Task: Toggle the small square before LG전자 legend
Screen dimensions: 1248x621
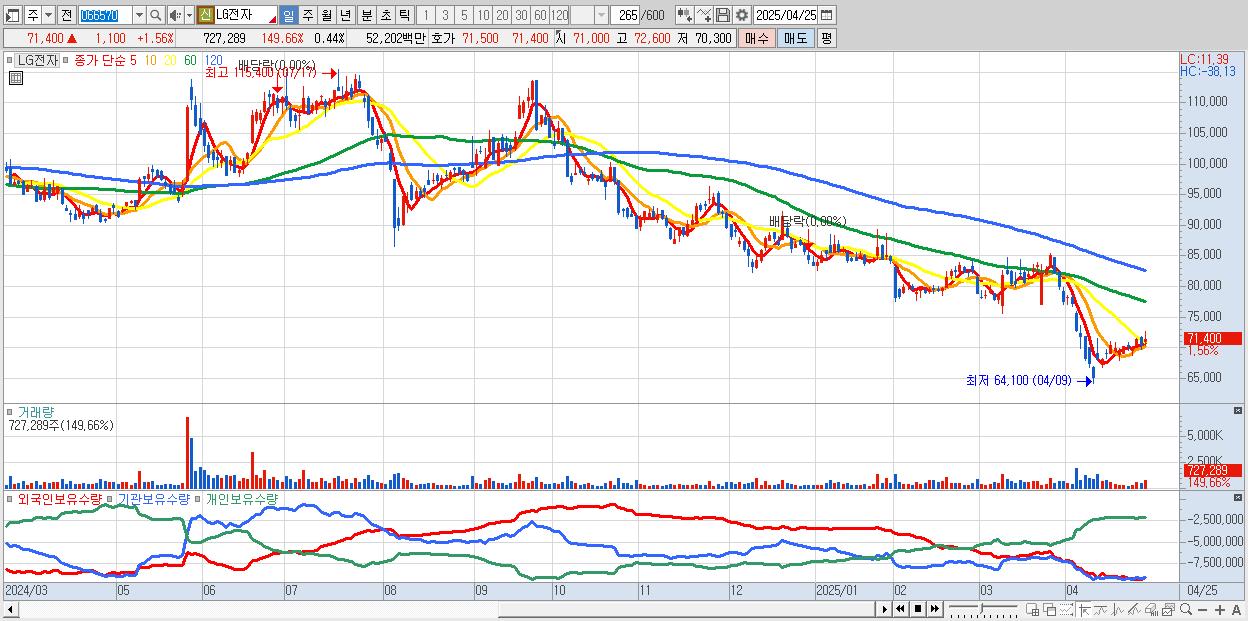Action: [12, 60]
